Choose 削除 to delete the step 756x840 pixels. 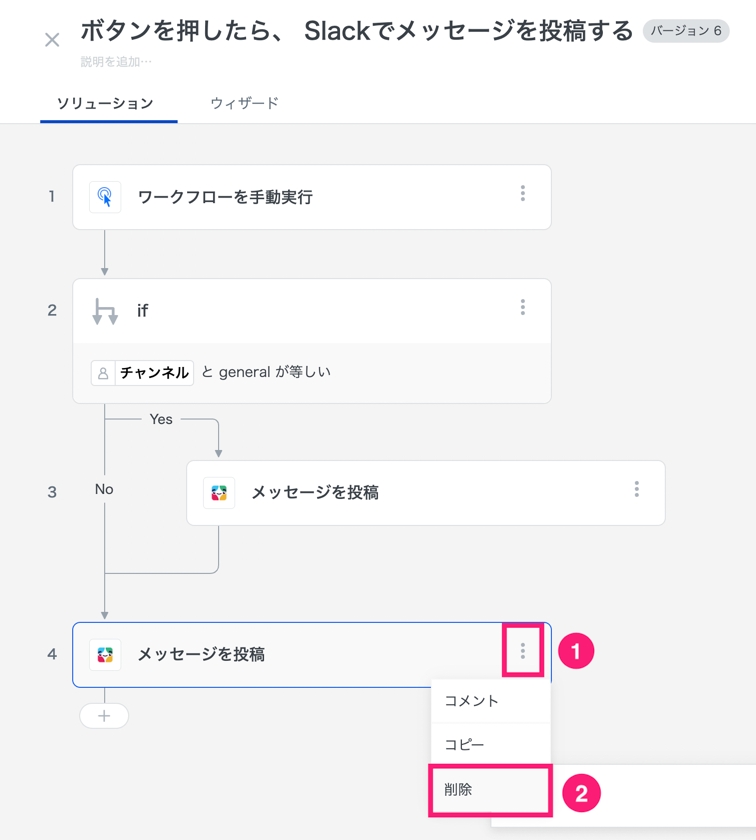[459, 790]
